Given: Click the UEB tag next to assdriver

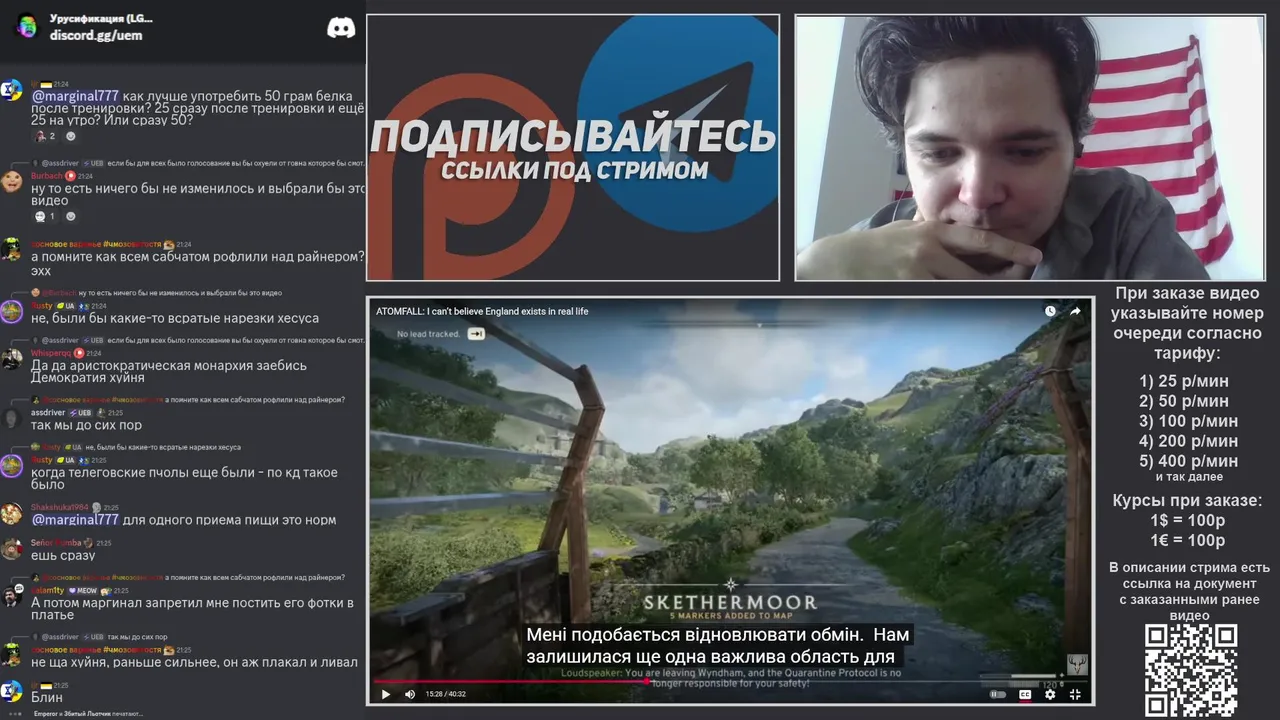Looking at the screenshot, I should (x=81, y=412).
